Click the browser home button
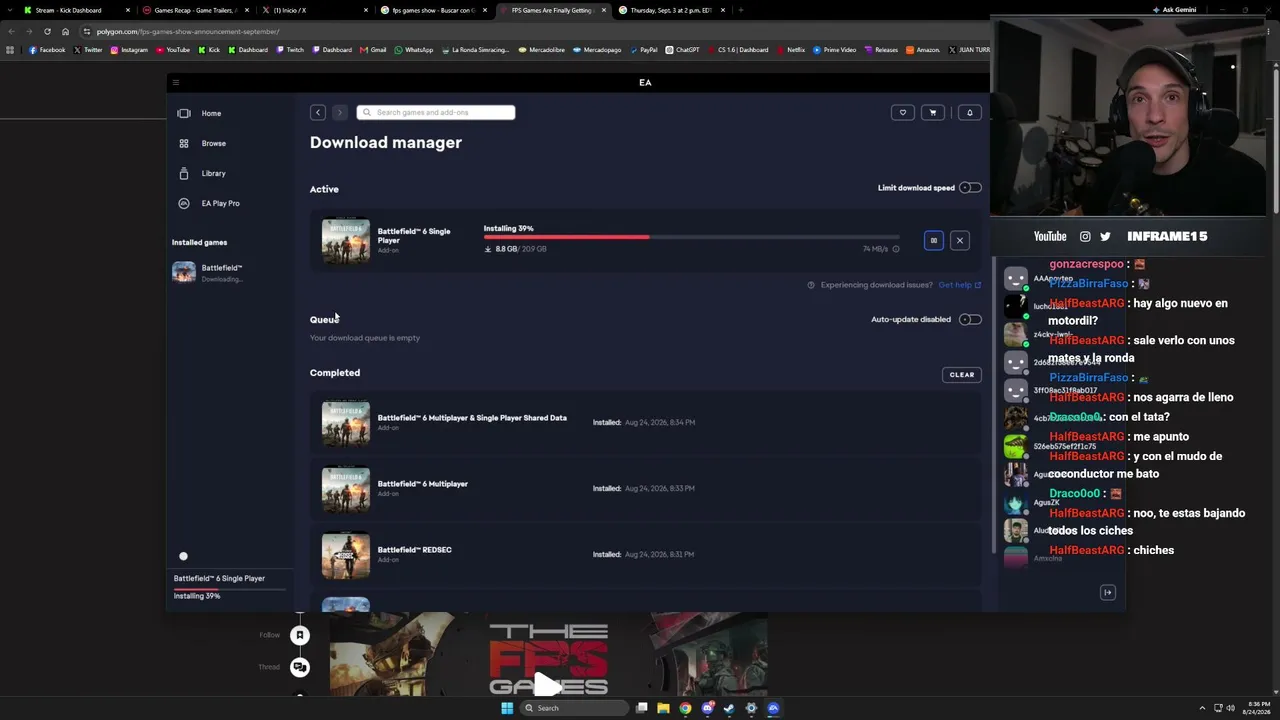This screenshot has height=720, width=1280. [65, 31]
